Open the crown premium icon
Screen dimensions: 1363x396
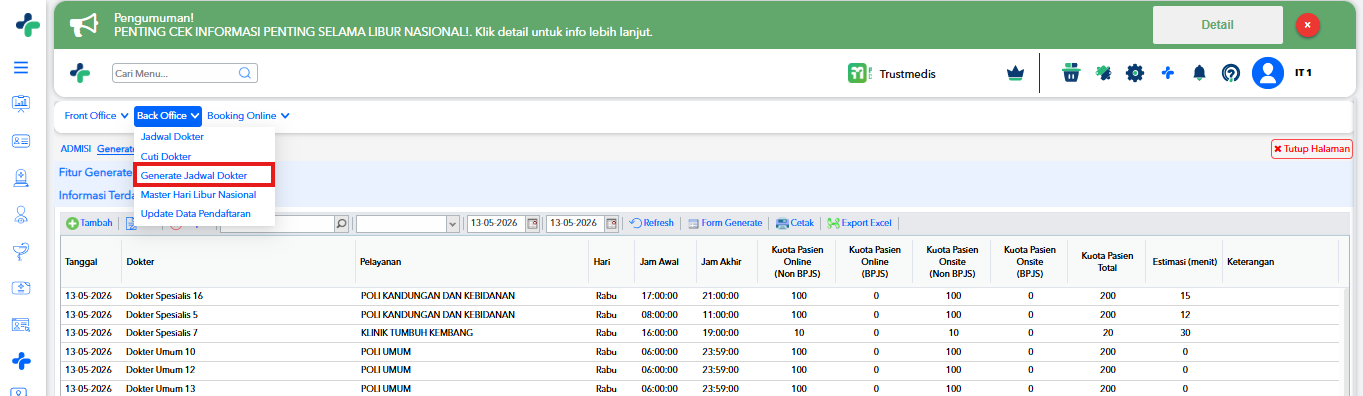point(1016,73)
